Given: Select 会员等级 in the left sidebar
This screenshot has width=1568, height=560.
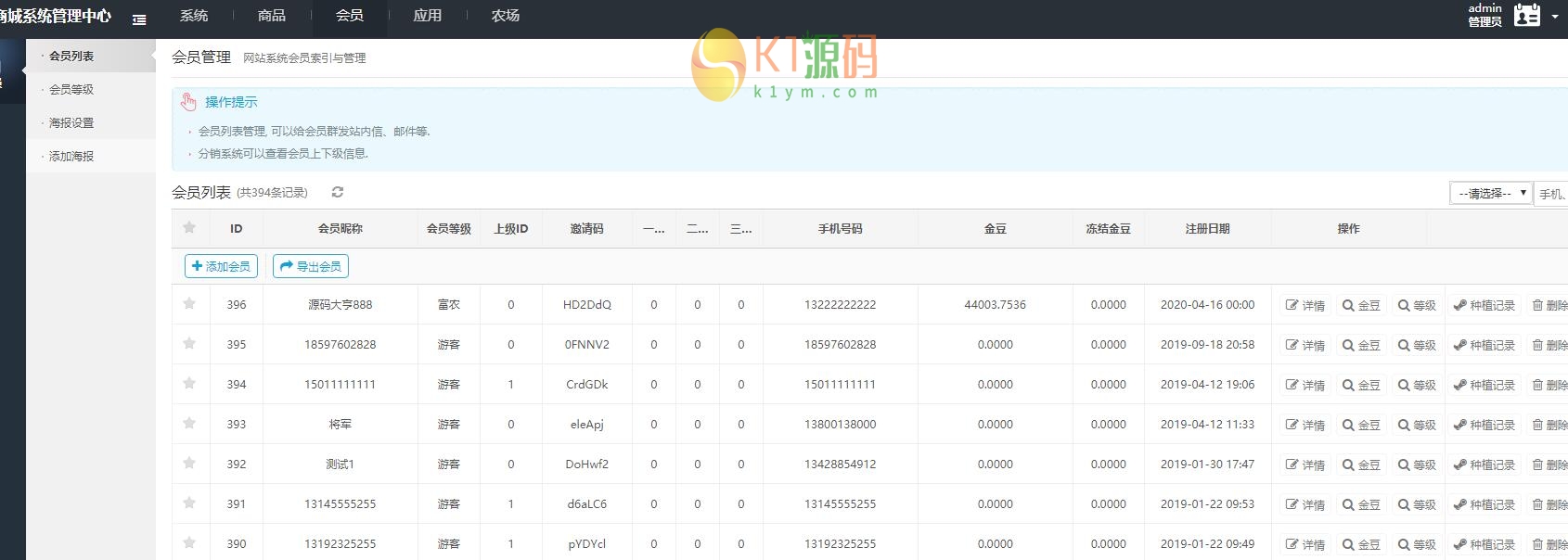Looking at the screenshot, I should (71, 89).
